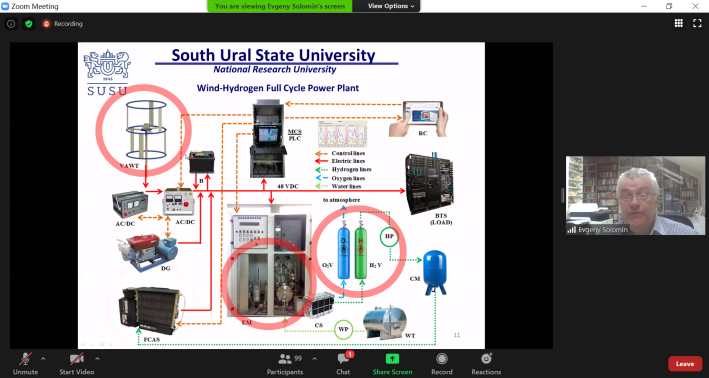Expand audio options arrow beside Unmute
The width and height of the screenshot is (709, 378).
tap(43, 359)
